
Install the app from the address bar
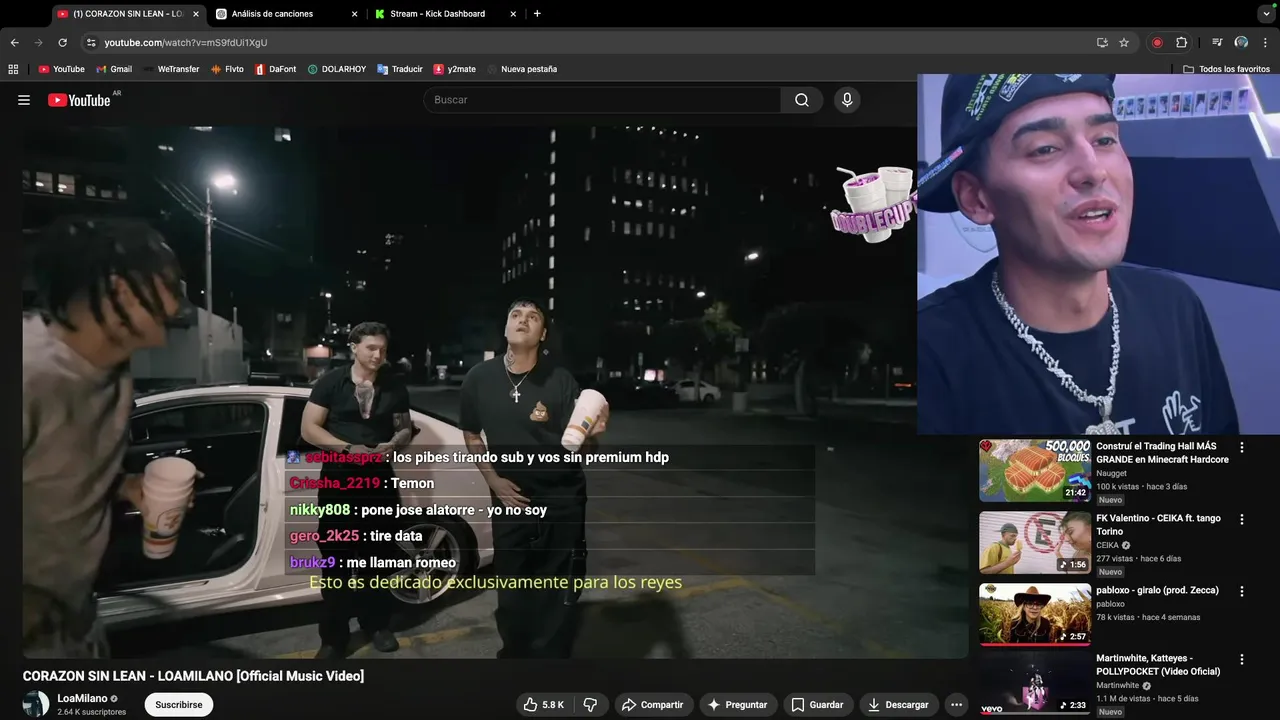pyautogui.click(x=1102, y=43)
